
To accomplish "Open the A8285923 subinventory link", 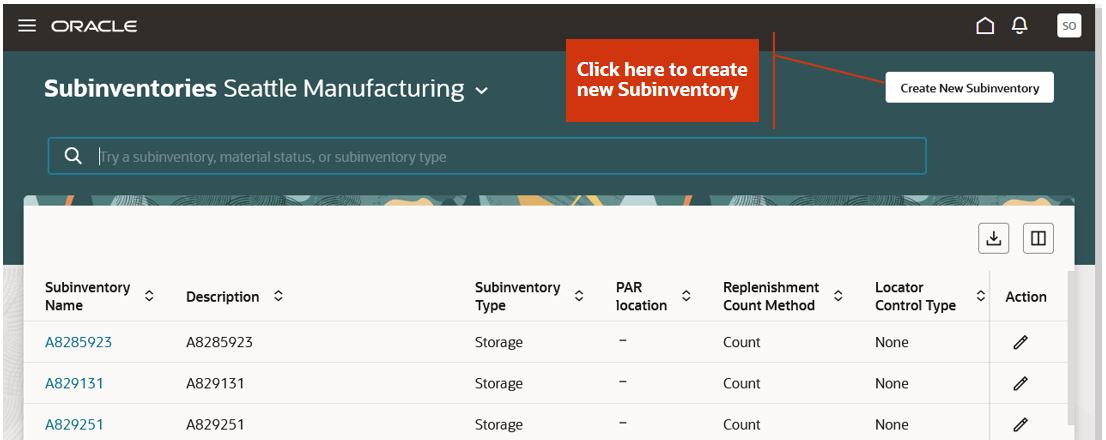I will [78, 343].
